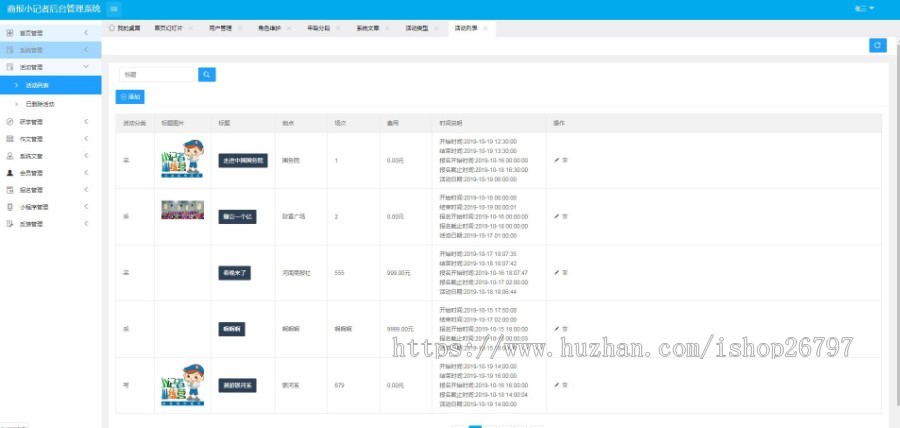900x428 pixels.
Task: Switch to the 活动类型 tab
Action: [x=417, y=28]
